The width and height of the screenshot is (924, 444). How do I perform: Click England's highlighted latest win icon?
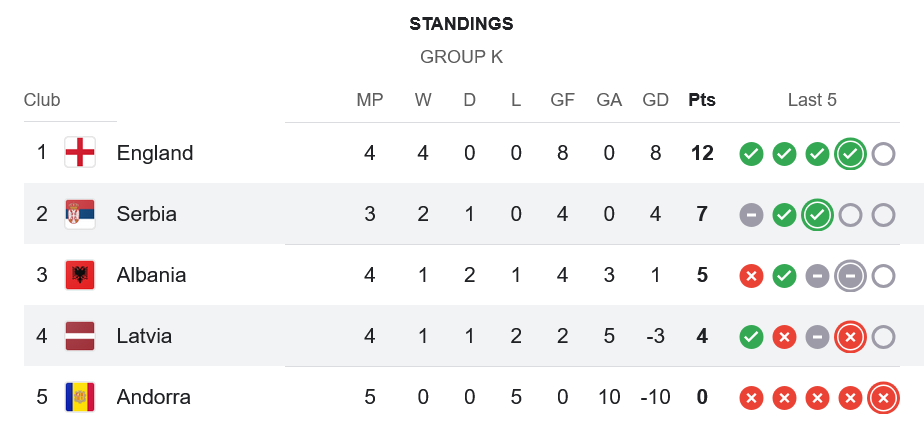click(x=850, y=154)
